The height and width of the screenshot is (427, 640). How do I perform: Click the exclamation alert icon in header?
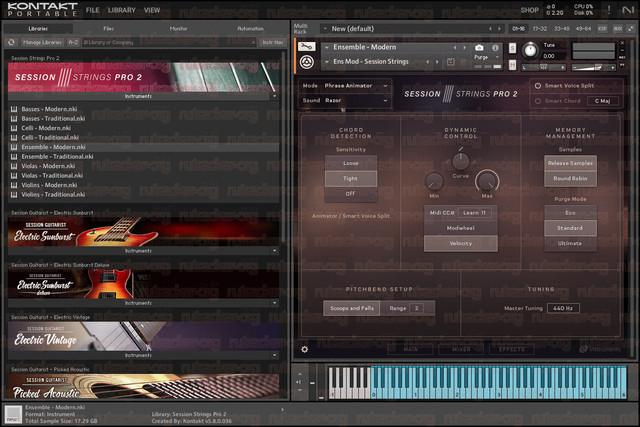pyautogui.click(x=609, y=9)
